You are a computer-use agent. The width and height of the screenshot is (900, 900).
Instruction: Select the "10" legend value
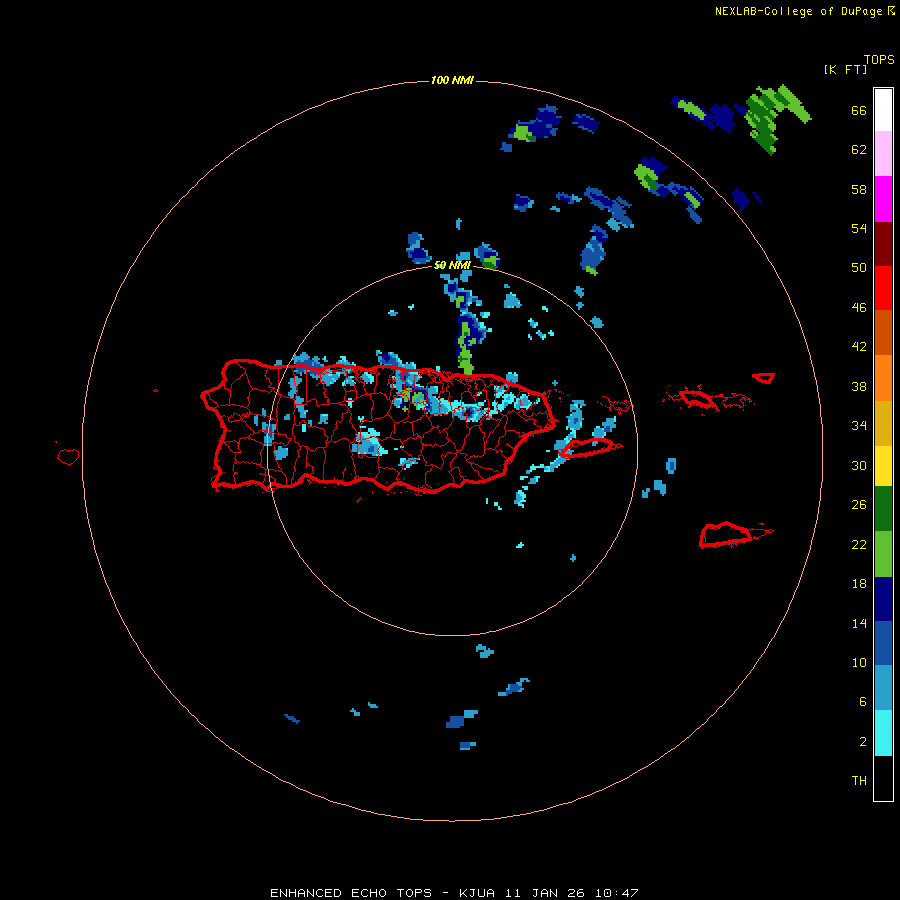pyautogui.click(x=859, y=662)
